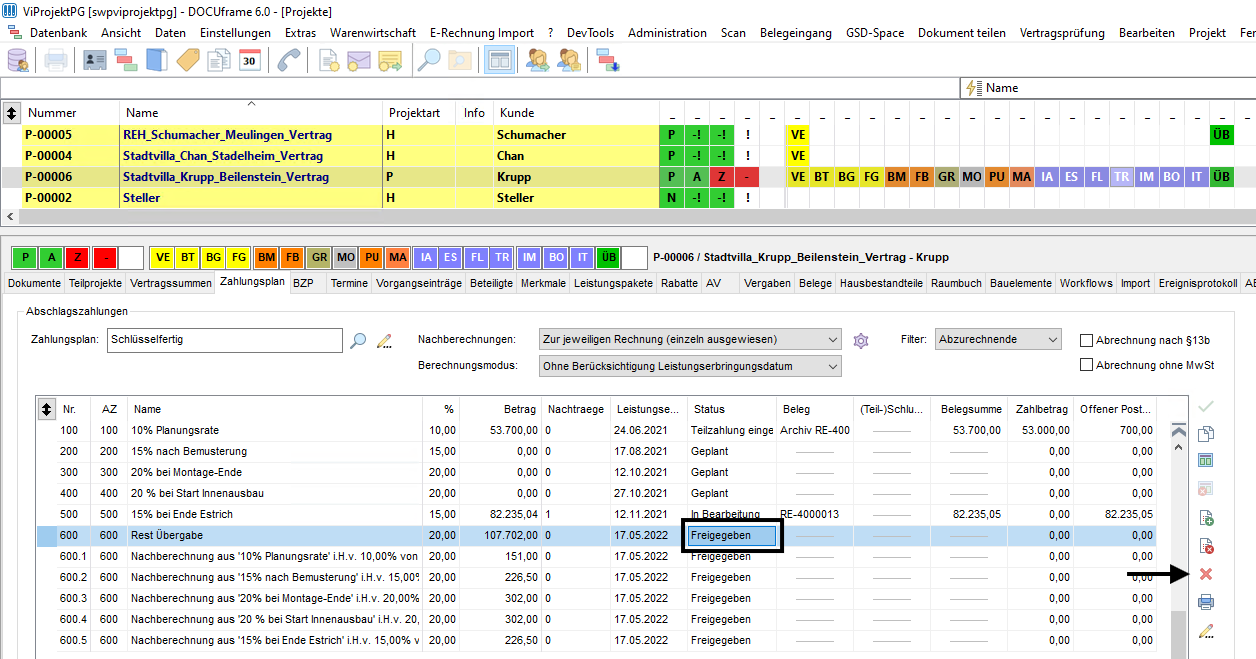Click the flowchart with blue down-arrow icon
The height and width of the screenshot is (659, 1256).
pos(608,60)
